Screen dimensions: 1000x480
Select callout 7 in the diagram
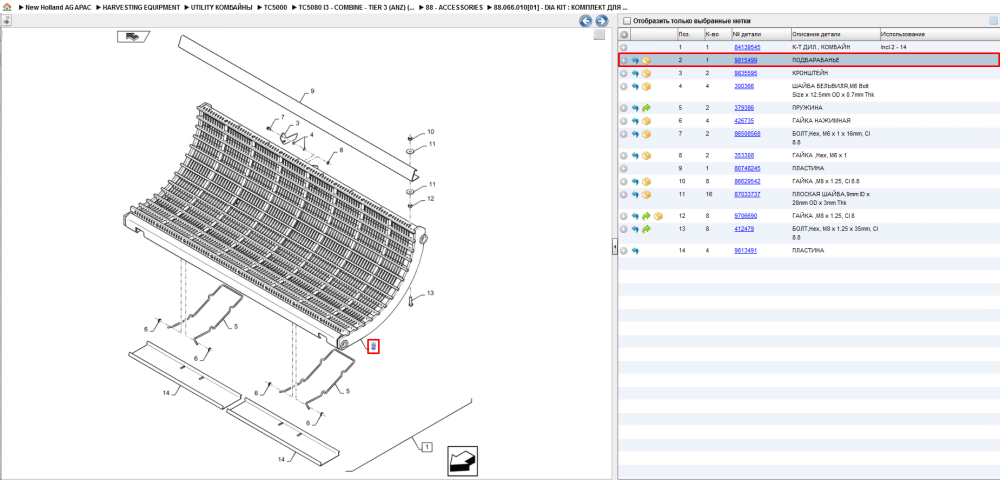282,117
